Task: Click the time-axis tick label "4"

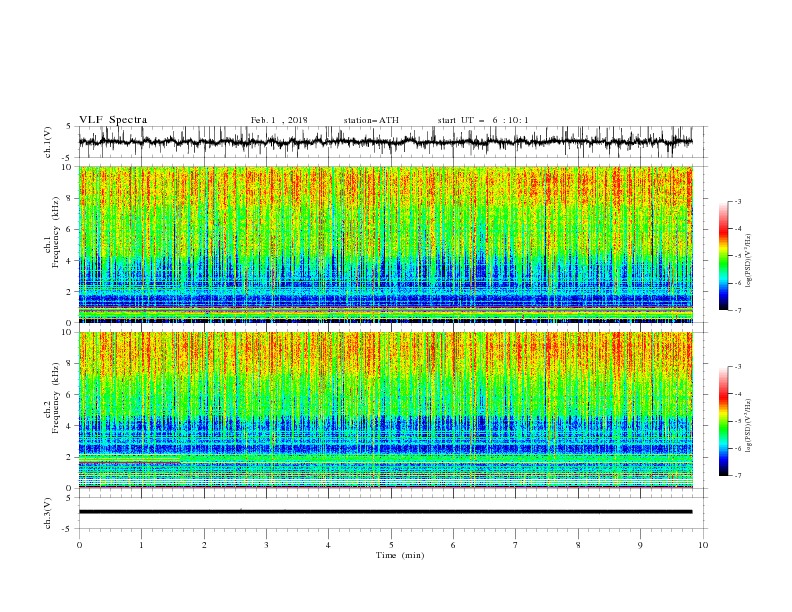Action: (x=328, y=545)
